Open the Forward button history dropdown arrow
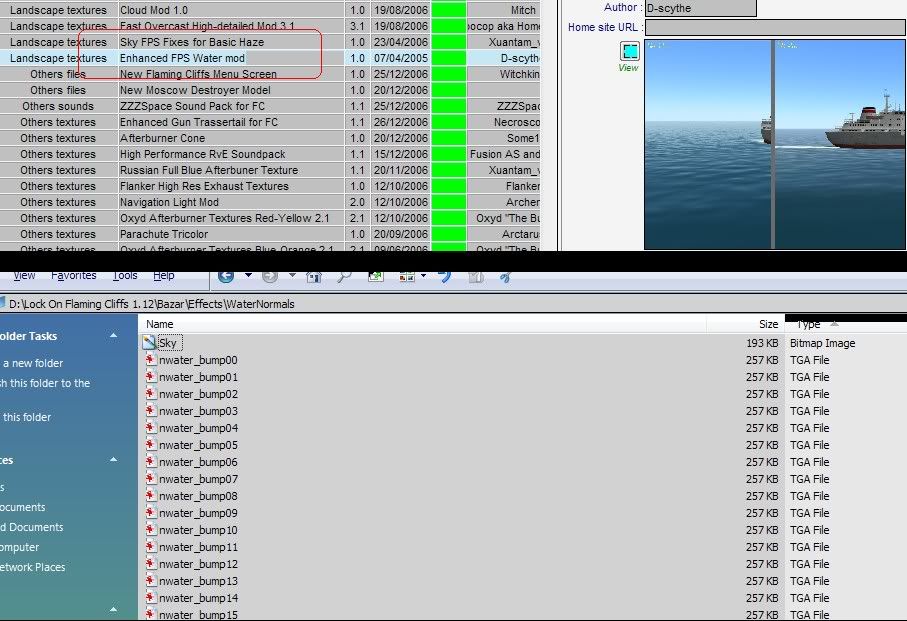Viewport: 907px width, 621px height. [291, 276]
